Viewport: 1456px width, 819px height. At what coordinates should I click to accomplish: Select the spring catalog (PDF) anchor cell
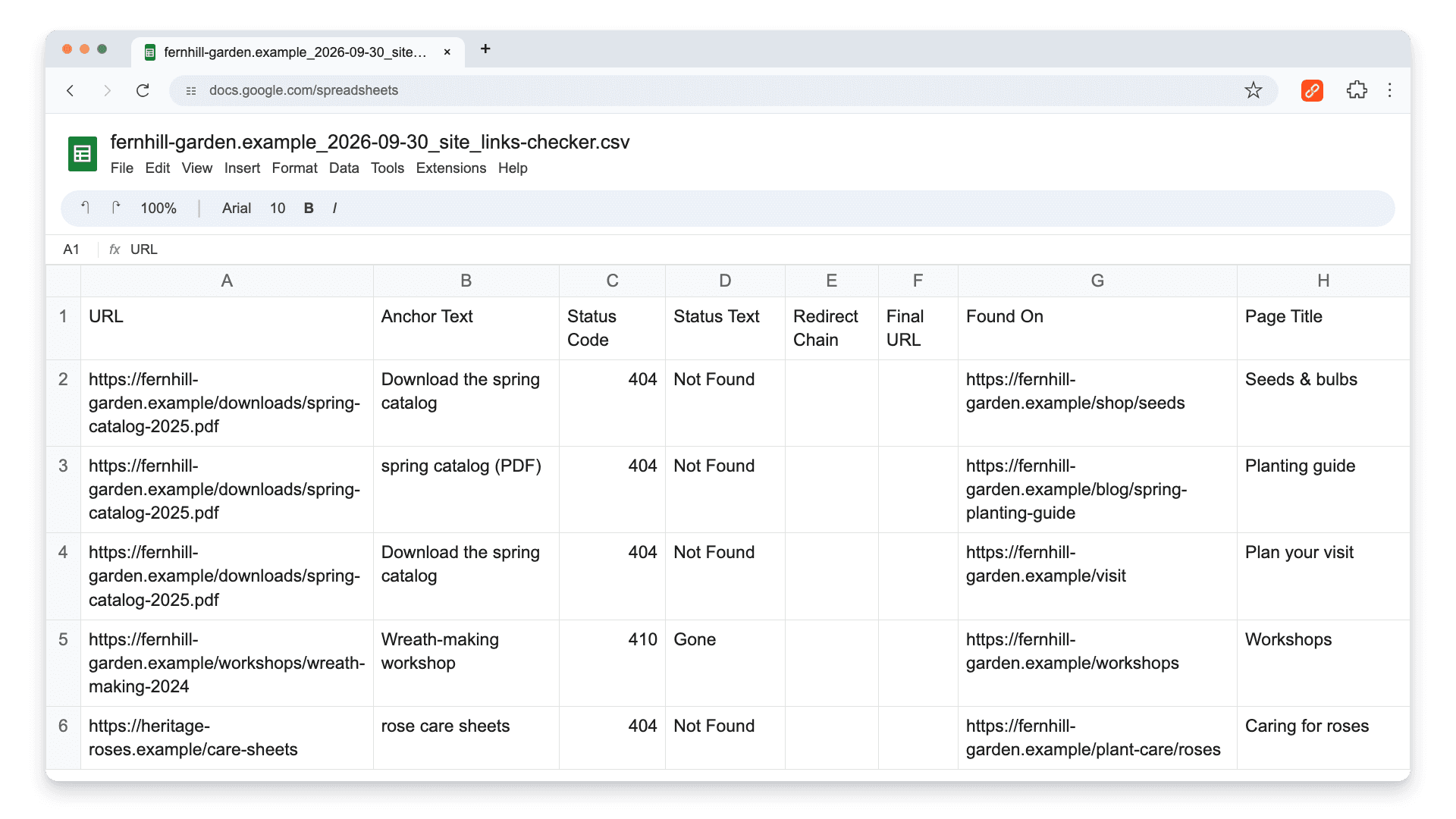pyautogui.click(x=466, y=489)
